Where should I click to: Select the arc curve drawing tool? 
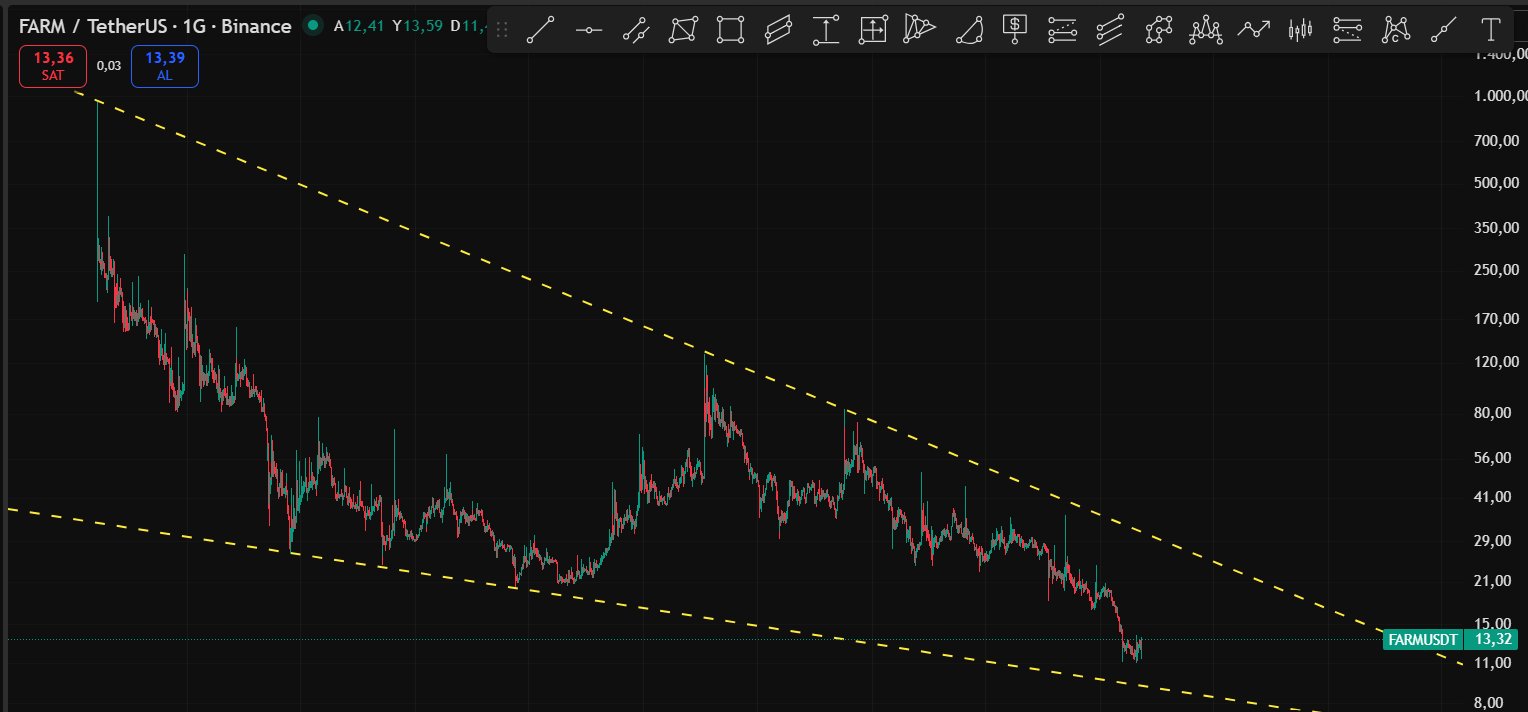pyautogui.click(x=968, y=30)
